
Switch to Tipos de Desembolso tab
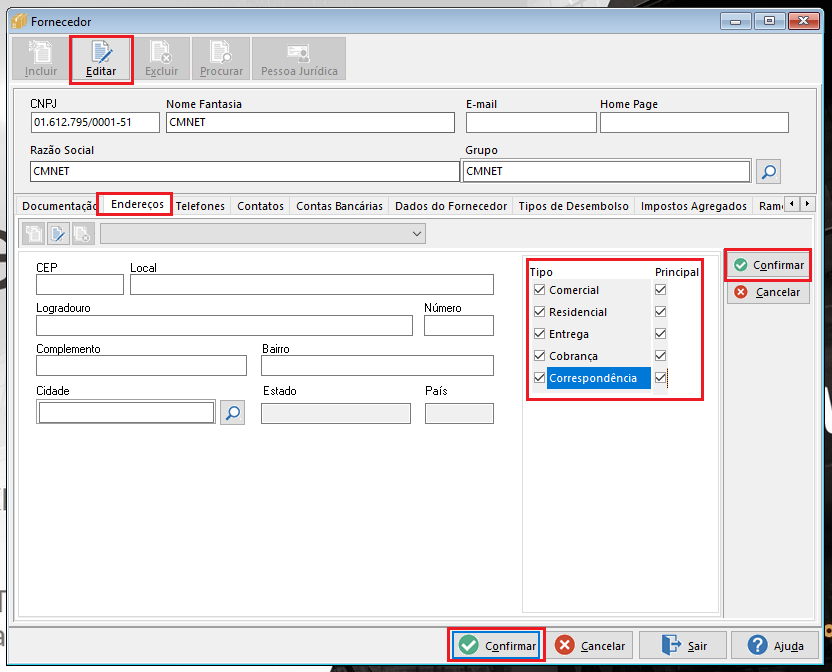point(573,206)
